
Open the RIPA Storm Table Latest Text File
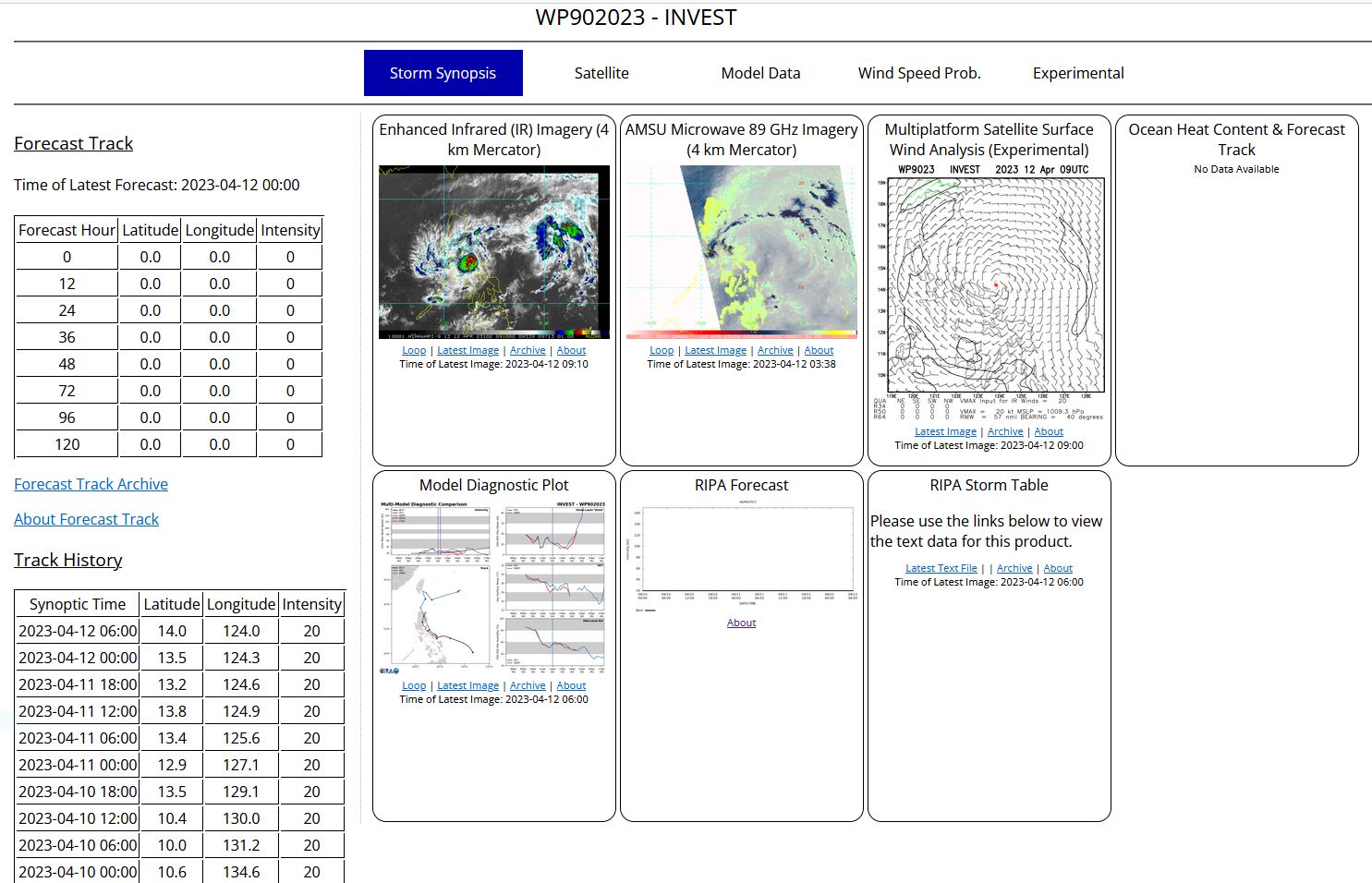tap(941, 568)
